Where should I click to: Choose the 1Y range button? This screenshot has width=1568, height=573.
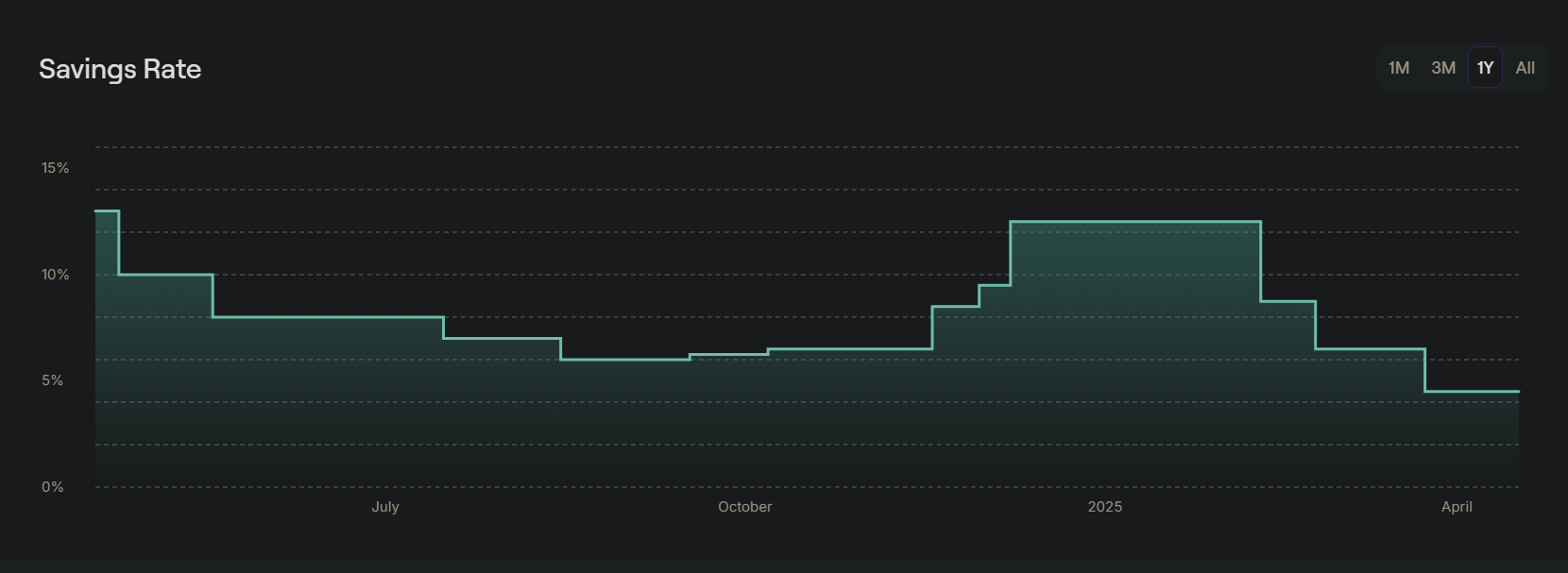[1485, 68]
